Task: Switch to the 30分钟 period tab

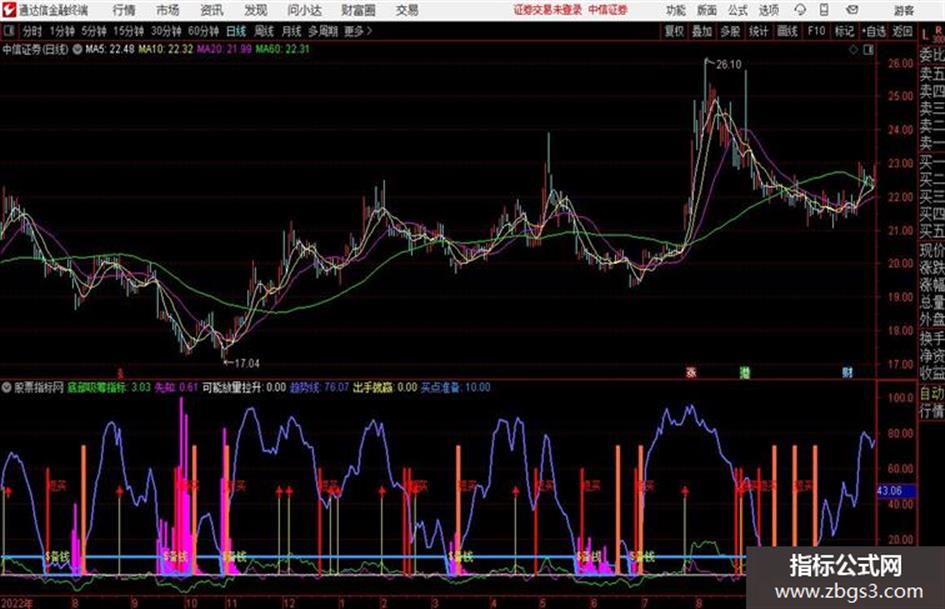Action: 166,31
